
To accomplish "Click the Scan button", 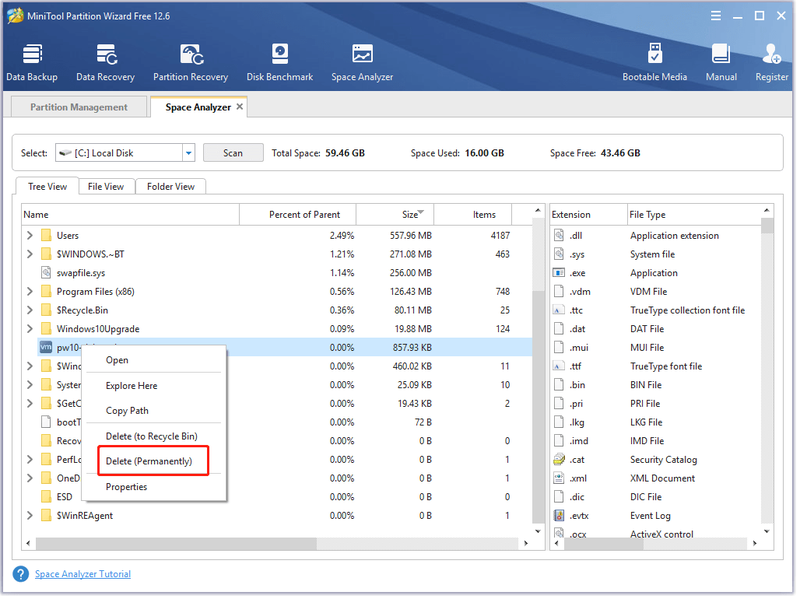I will (x=234, y=154).
